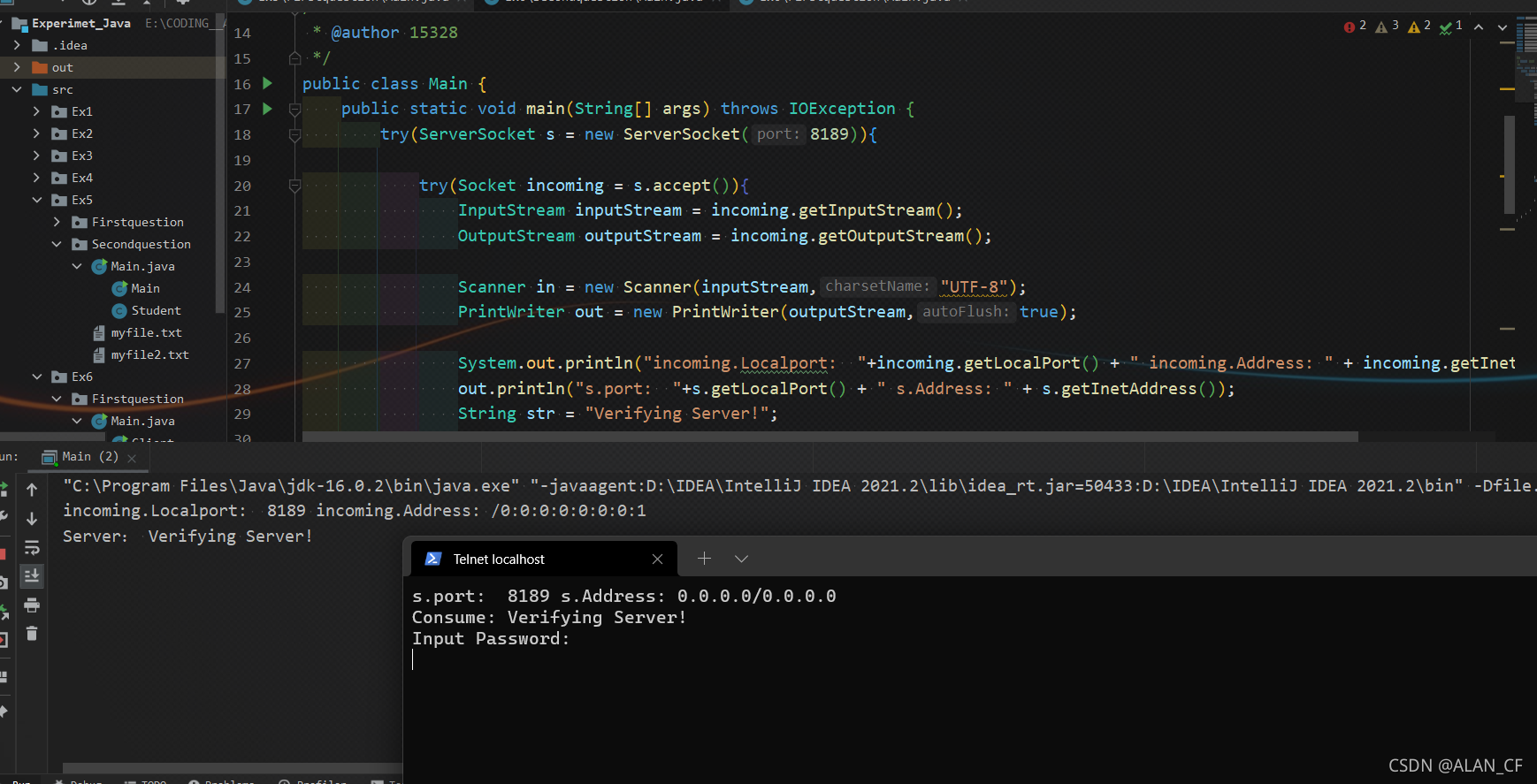1537x784 pixels.
Task: Click the 'charsetName:' parameter hint on line 24
Action: 877,286
